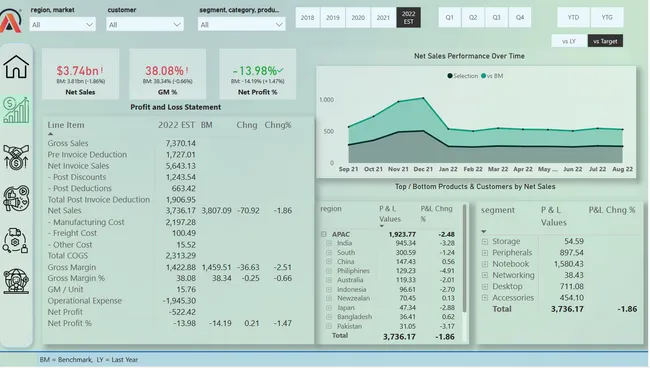The width and height of the screenshot is (650, 368).
Task: Click the Net Sales KPI card
Action: pos(80,74)
